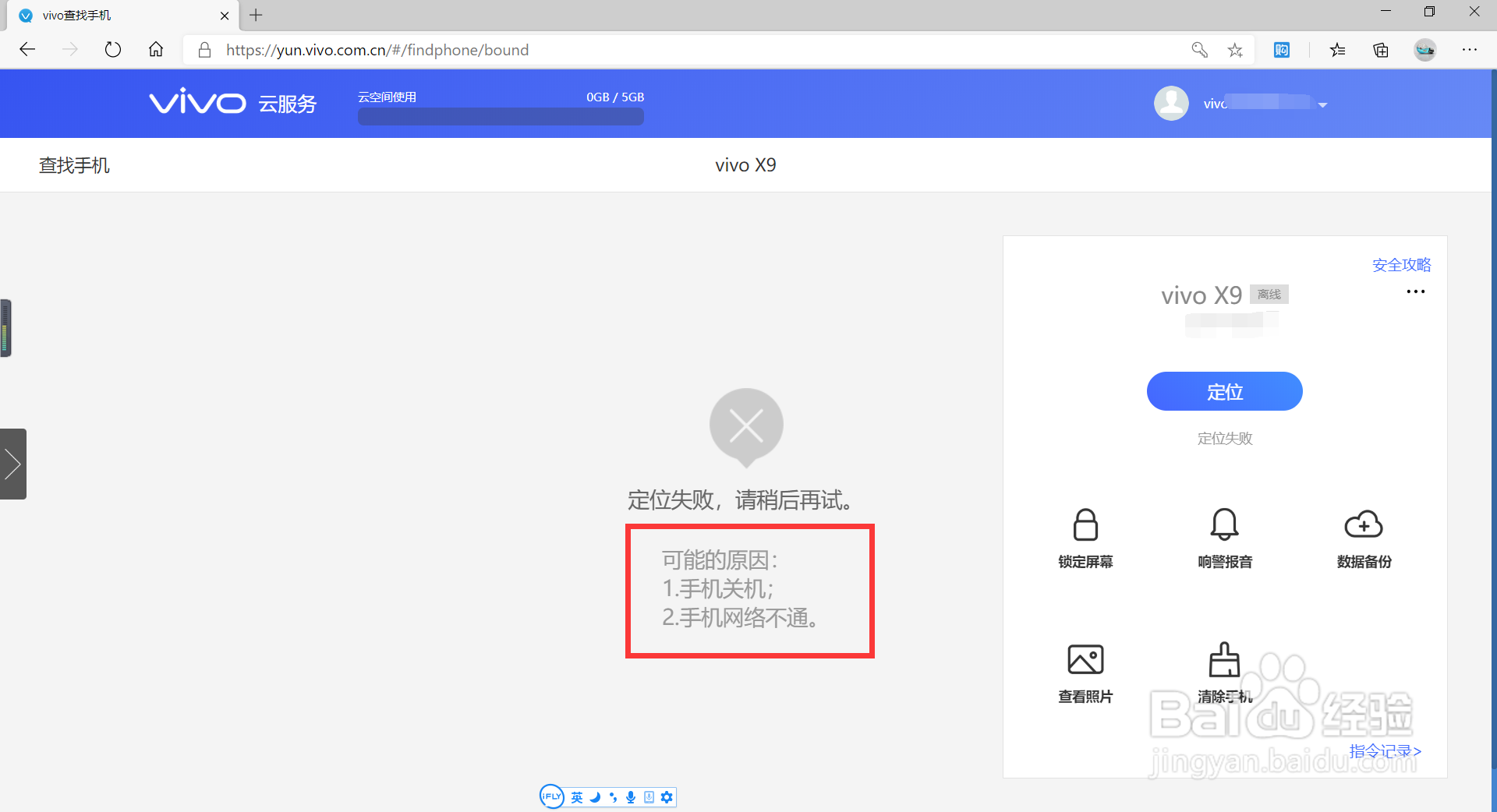Go to browser home page

click(156, 50)
